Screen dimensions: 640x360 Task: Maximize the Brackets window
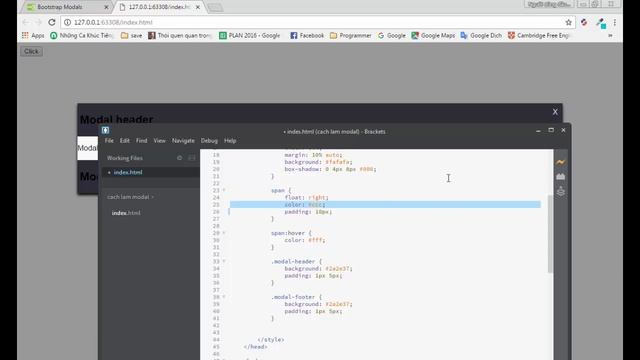point(551,130)
